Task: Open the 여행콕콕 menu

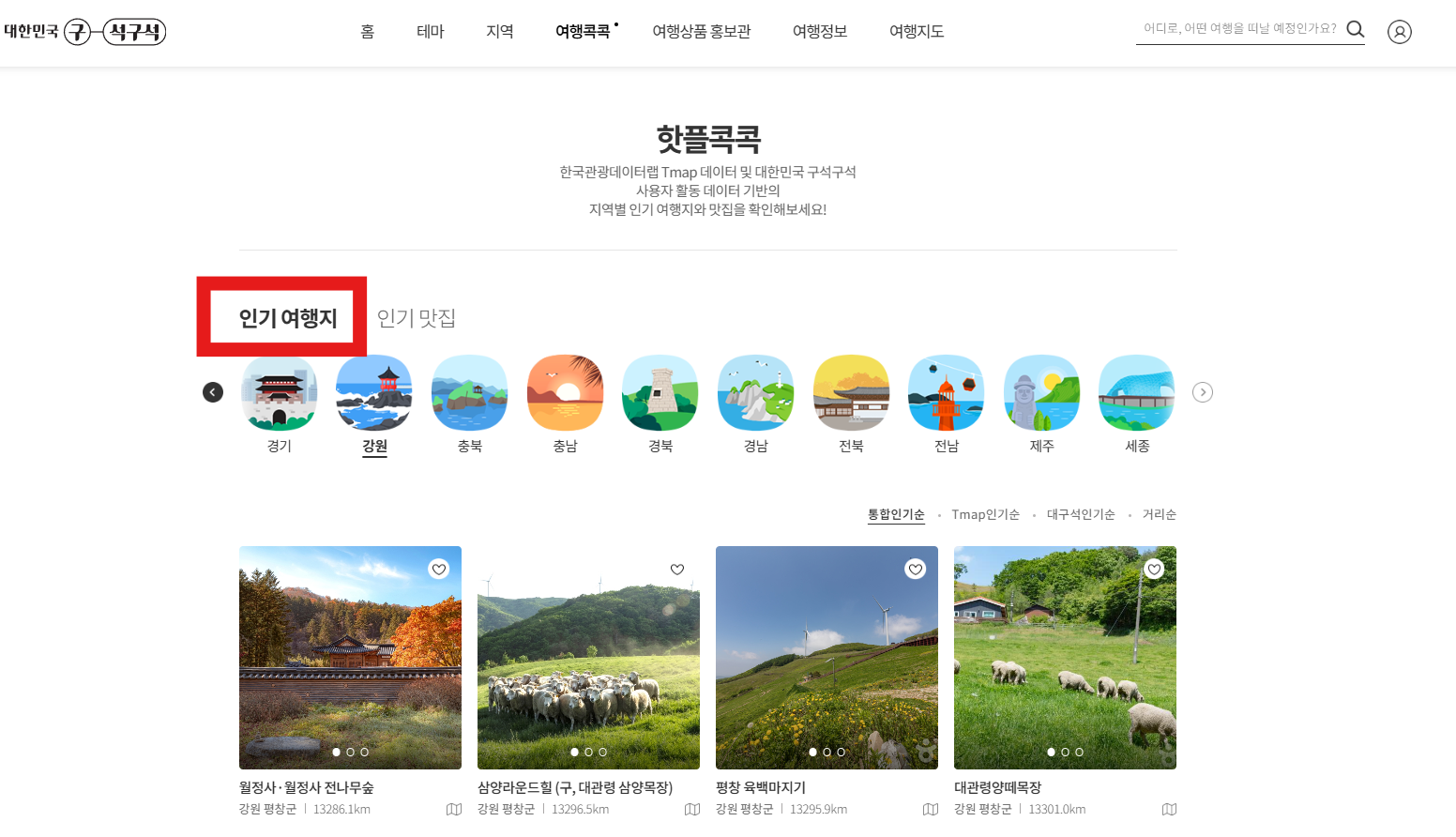Action: coord(583,32)
